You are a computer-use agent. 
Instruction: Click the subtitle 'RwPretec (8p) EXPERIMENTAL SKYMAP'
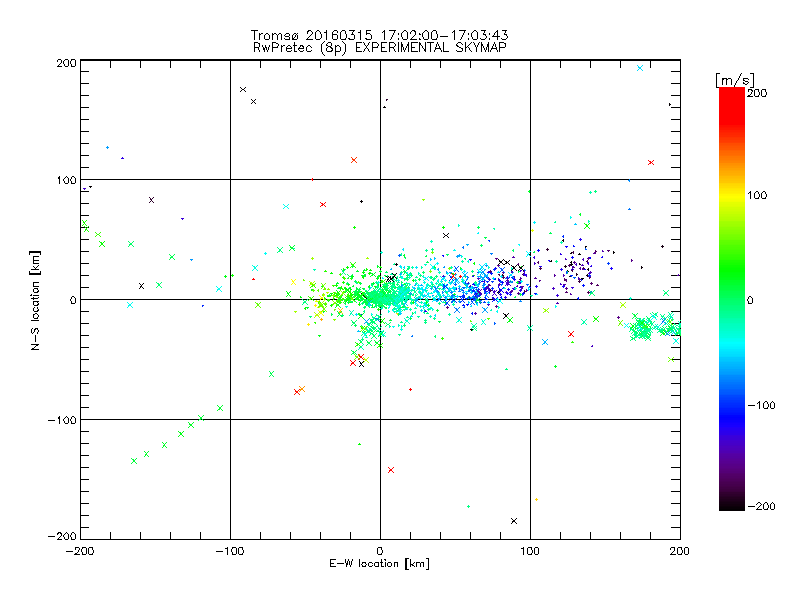pos(379,48)
